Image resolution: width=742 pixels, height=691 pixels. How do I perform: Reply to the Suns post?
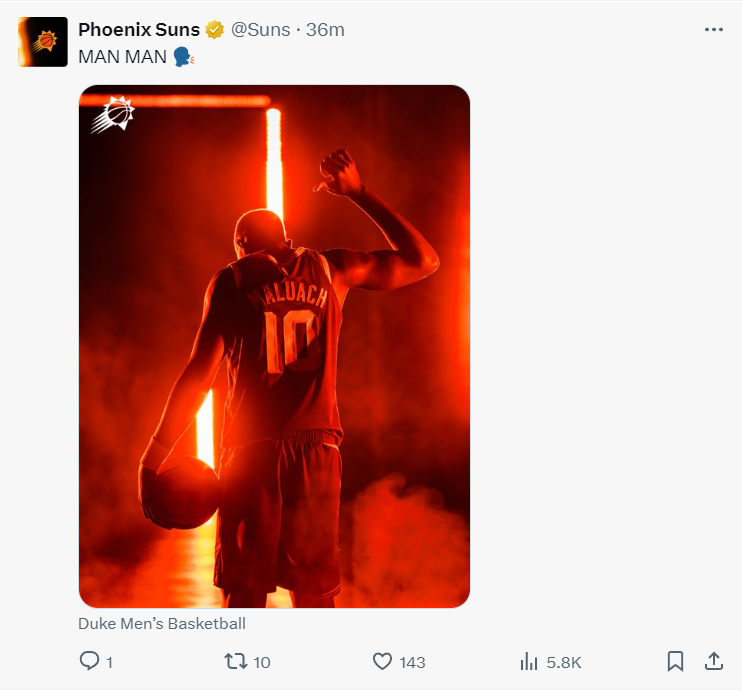pos(88,661)
